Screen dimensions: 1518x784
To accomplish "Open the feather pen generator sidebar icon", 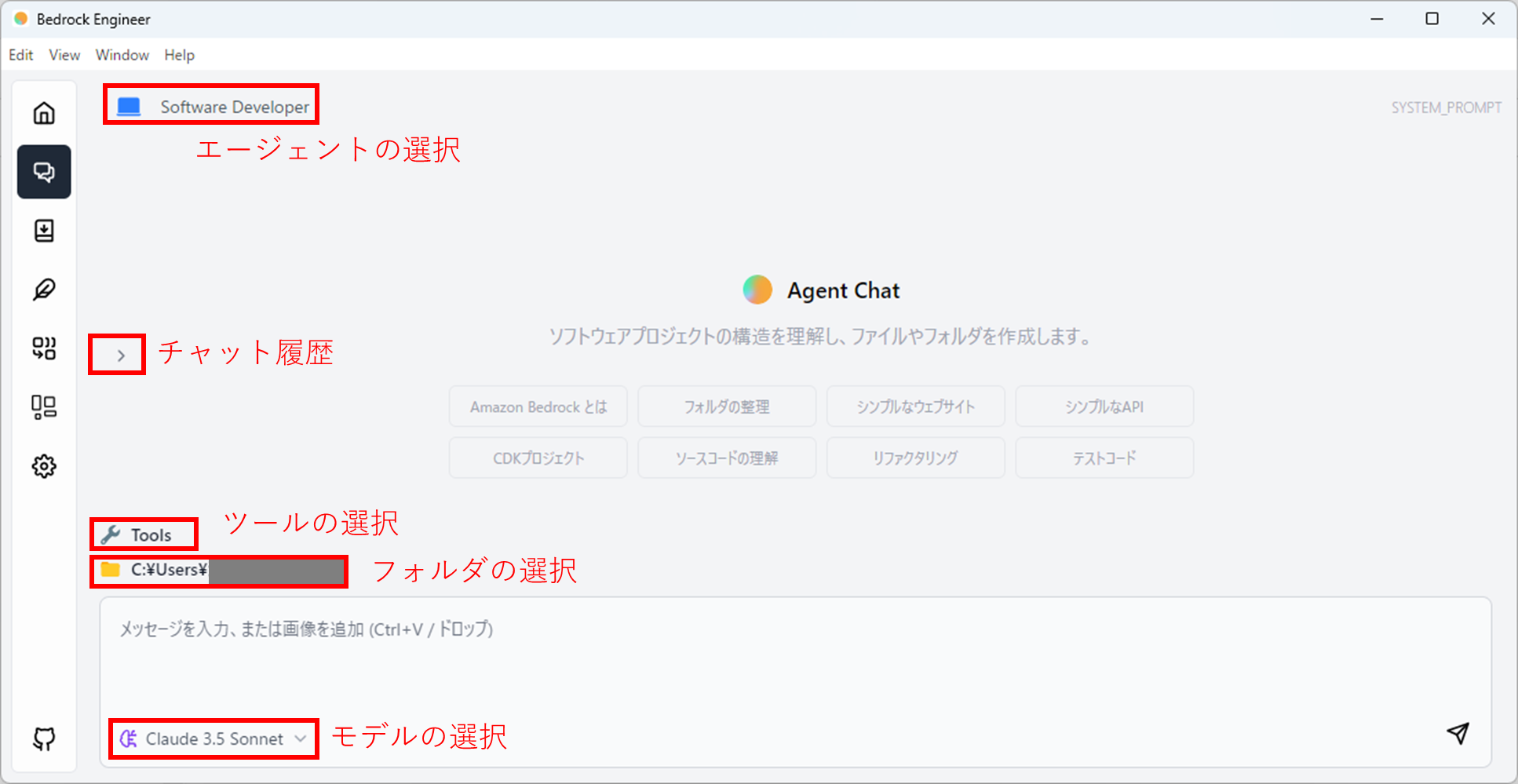I will 44,290.
